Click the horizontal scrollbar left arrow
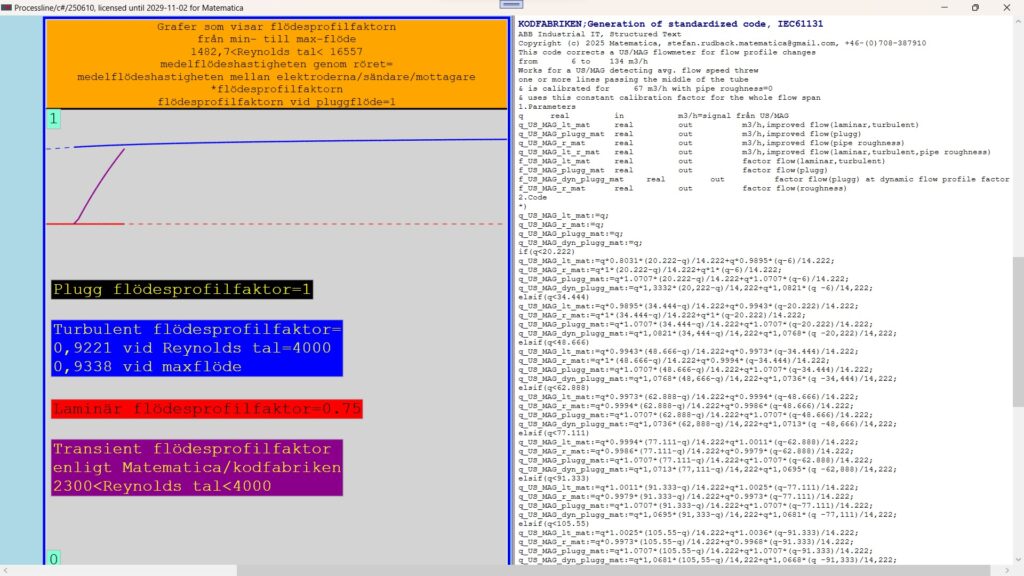This screenshot has height=576, width=1024. click(x=6, y=570)
